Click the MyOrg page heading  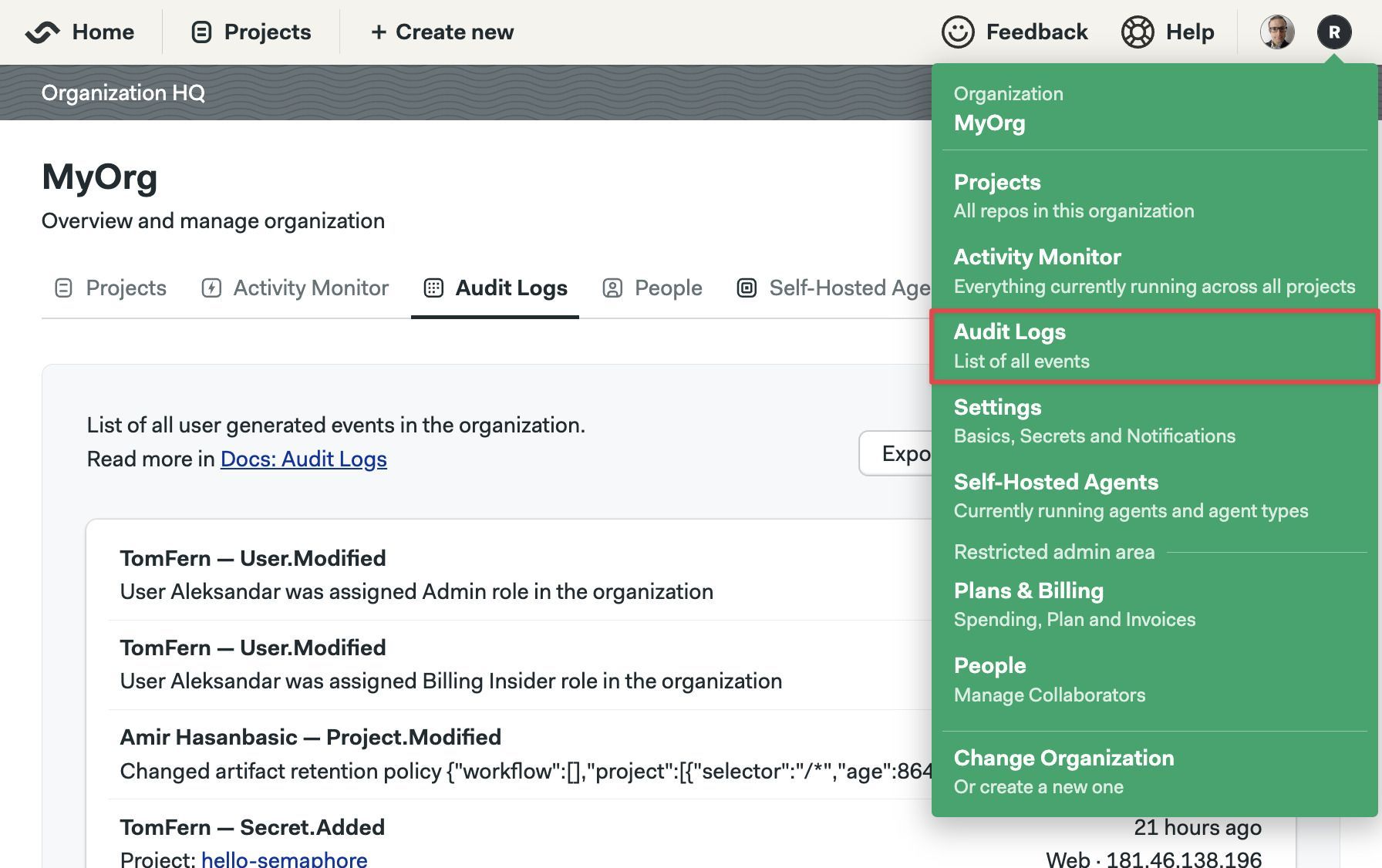99,177
